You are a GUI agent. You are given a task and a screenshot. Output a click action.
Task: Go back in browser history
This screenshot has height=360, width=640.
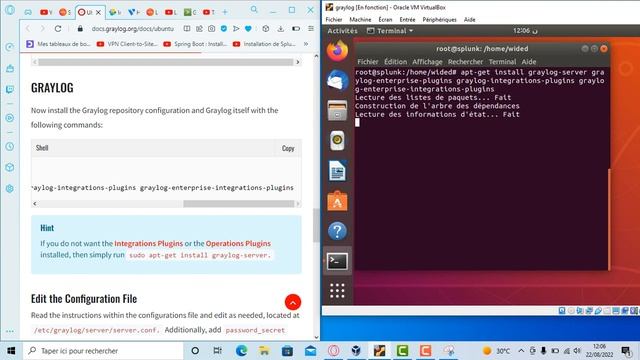[x=28, y=29]
